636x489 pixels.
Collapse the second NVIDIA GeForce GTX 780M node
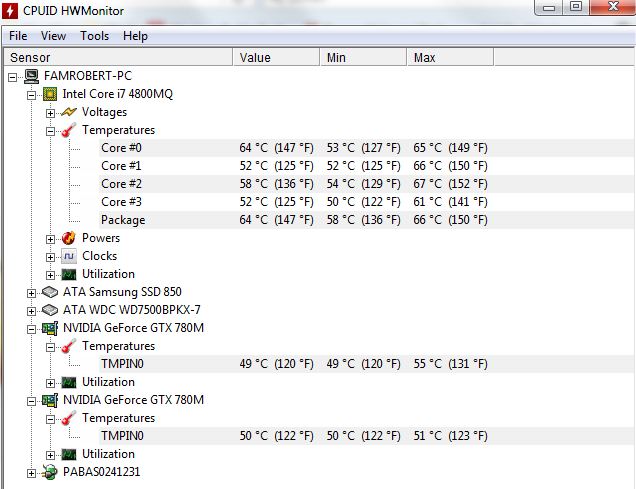(31, 401)
